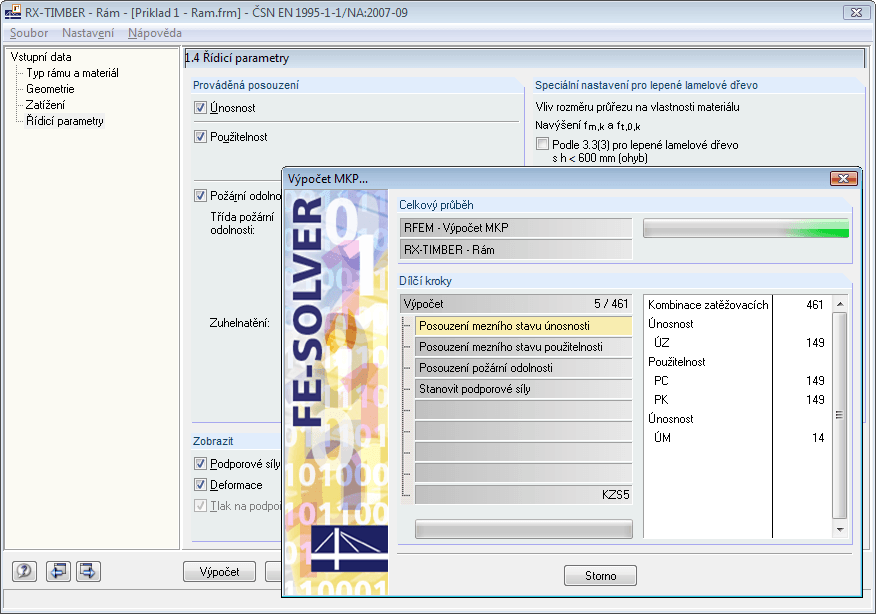Image resolution: width=876 pixels, height=614 pixels.
Task: Toggle the Deformace checkbox
Action: tap(201, 485)
